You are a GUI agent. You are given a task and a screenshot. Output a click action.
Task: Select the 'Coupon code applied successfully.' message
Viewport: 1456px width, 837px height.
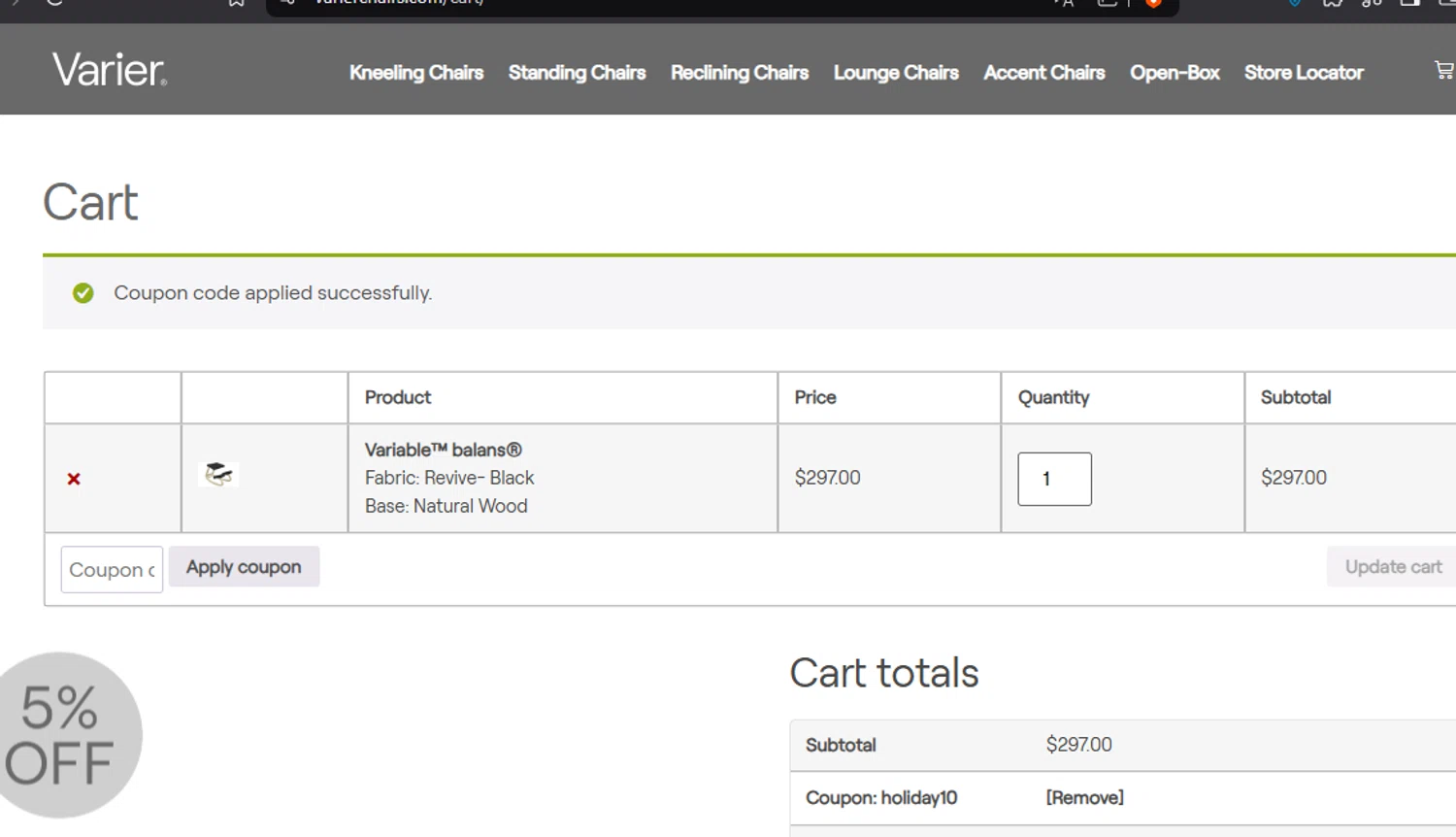coord(273,293)
